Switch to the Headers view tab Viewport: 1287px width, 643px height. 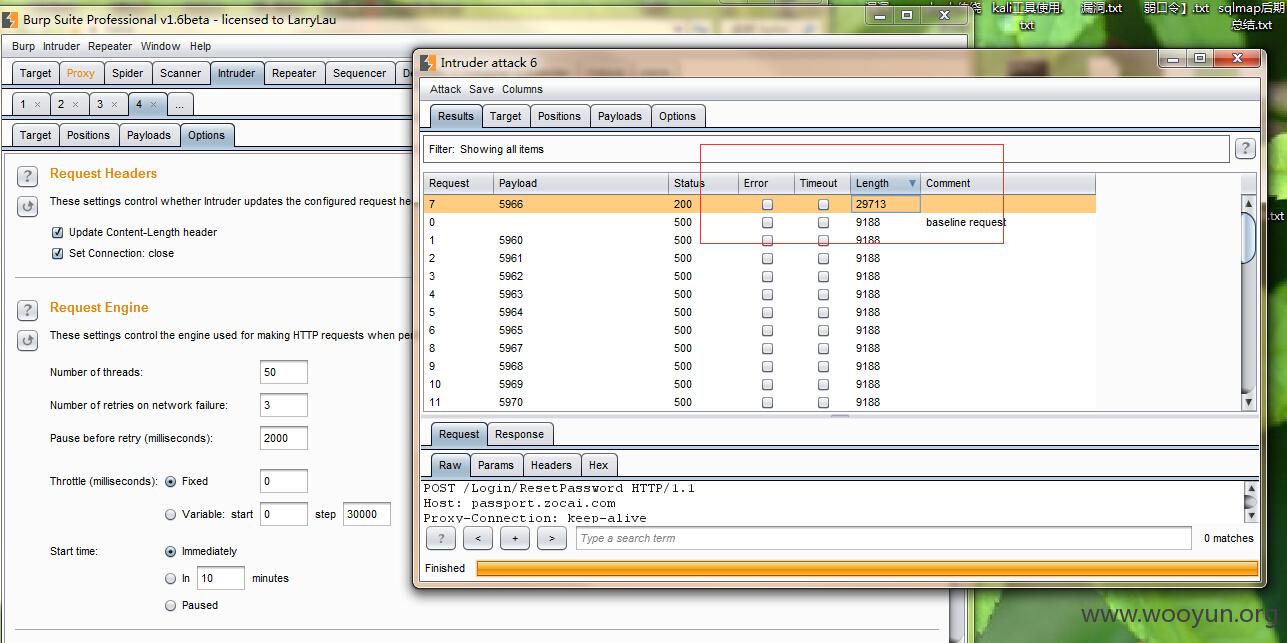point(551,465)
